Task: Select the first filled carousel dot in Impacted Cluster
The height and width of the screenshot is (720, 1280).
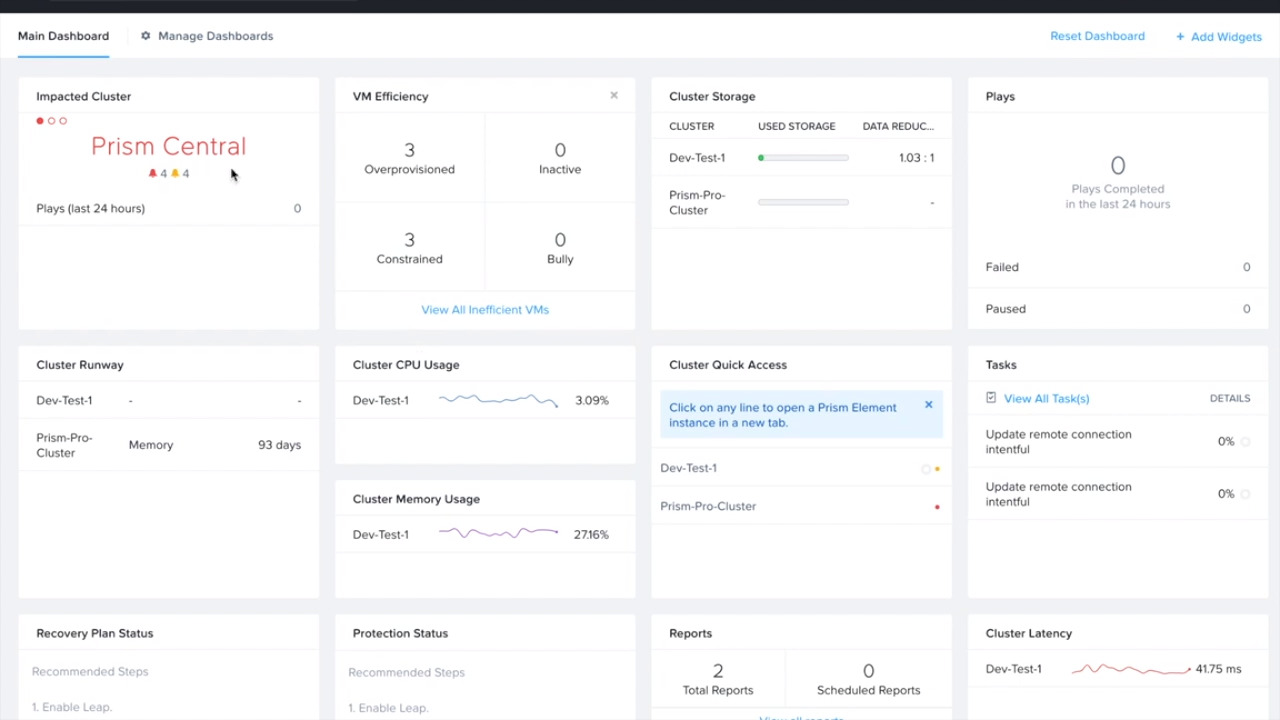Action: pos(40,121)
